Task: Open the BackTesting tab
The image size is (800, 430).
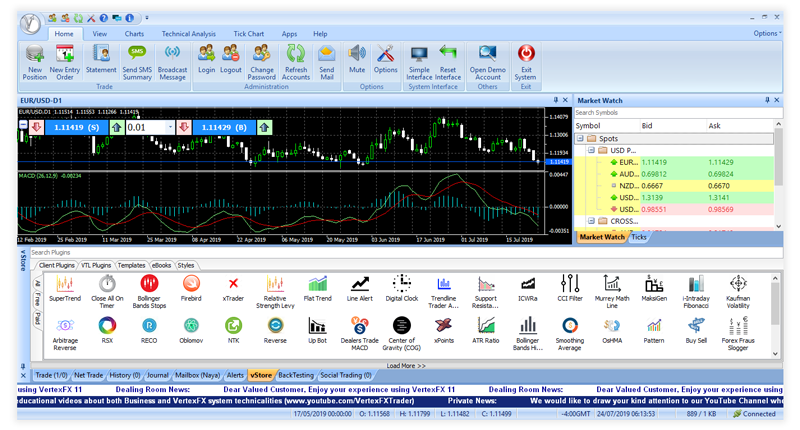Action: coord(296,375)
